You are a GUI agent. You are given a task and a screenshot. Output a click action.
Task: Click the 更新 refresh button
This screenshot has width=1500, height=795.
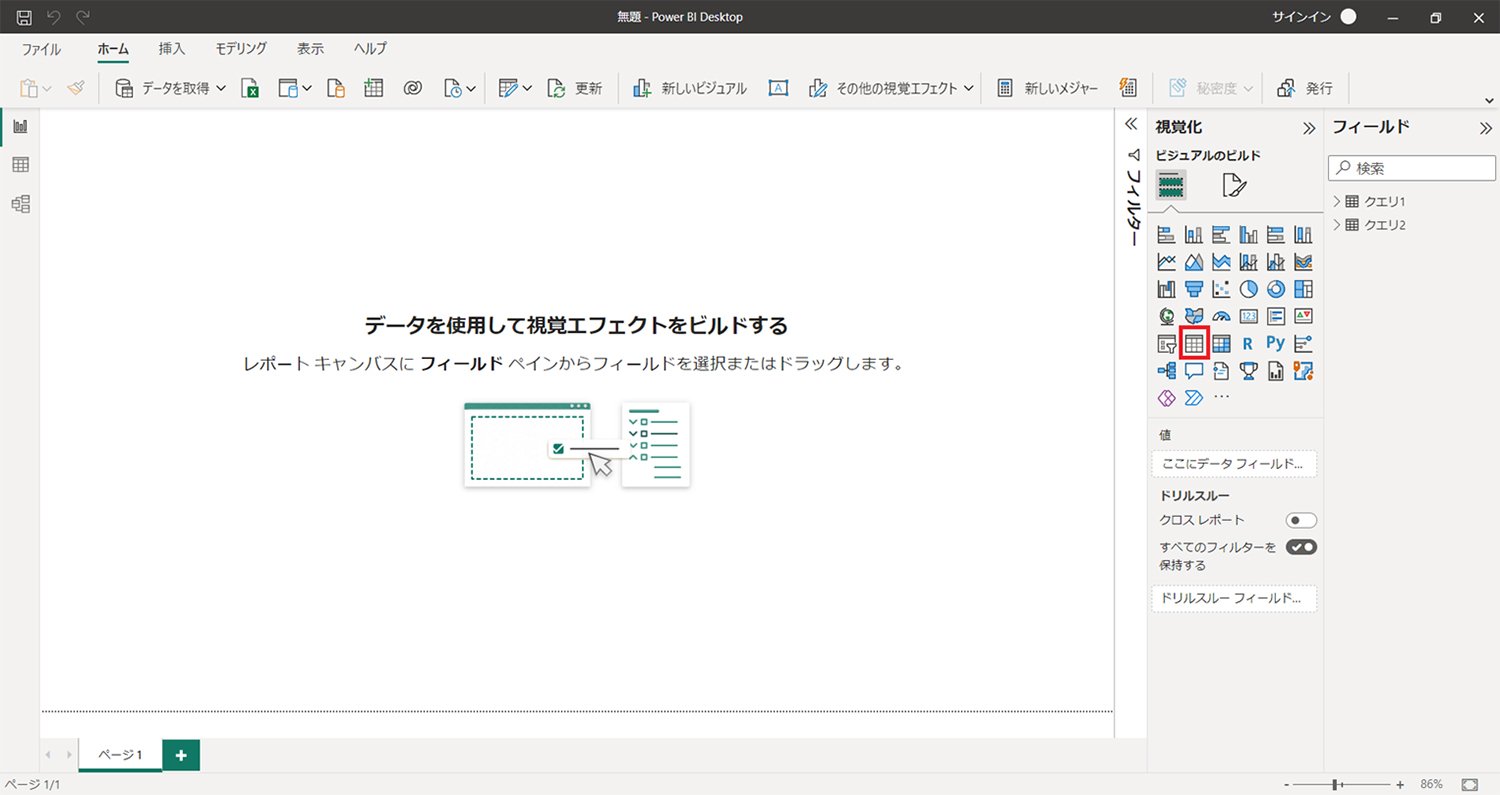(x=575, y=88)
